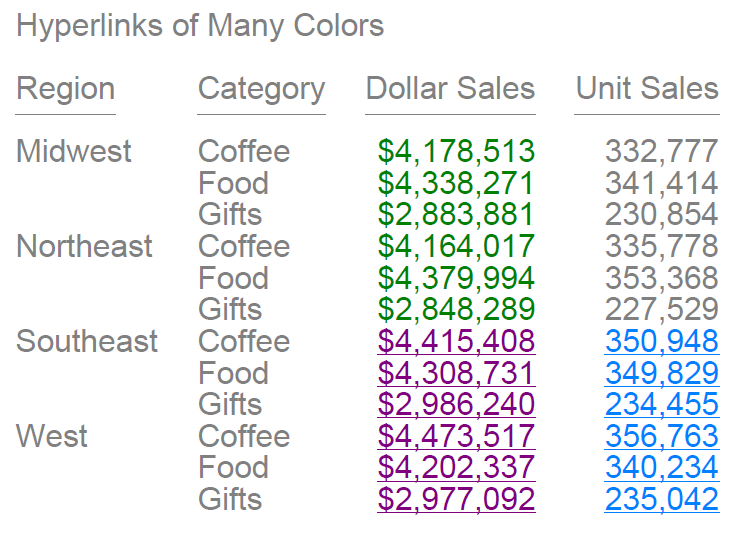This screenshot has width=734, height=536.
Task: Follow the $2,986,240 Southeast Gifts link
Action: point(456,404)
